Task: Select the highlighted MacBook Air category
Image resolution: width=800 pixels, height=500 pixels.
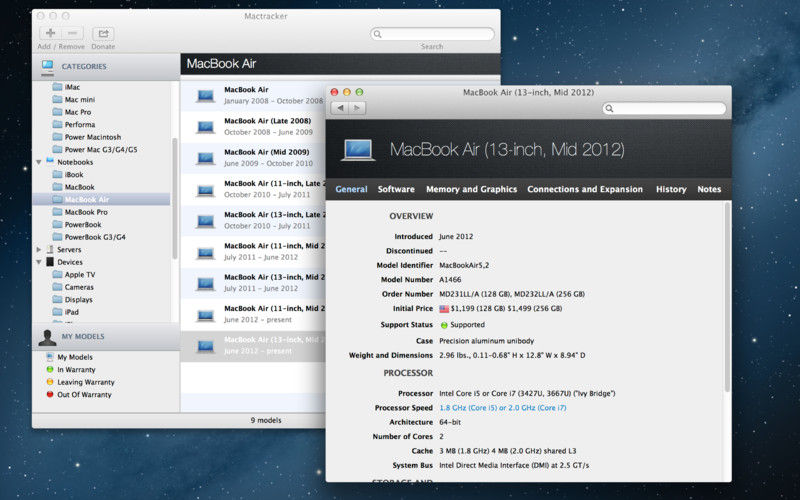Action: pos(101,199)
